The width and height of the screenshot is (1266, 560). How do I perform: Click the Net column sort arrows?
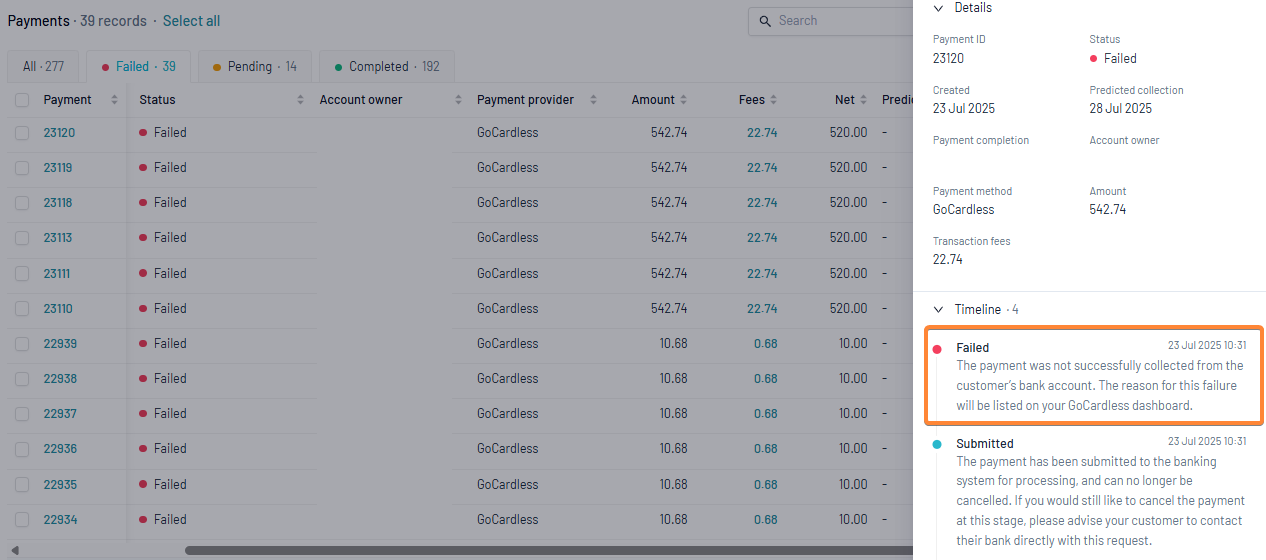pyautogui.click(x=864, y=100)
